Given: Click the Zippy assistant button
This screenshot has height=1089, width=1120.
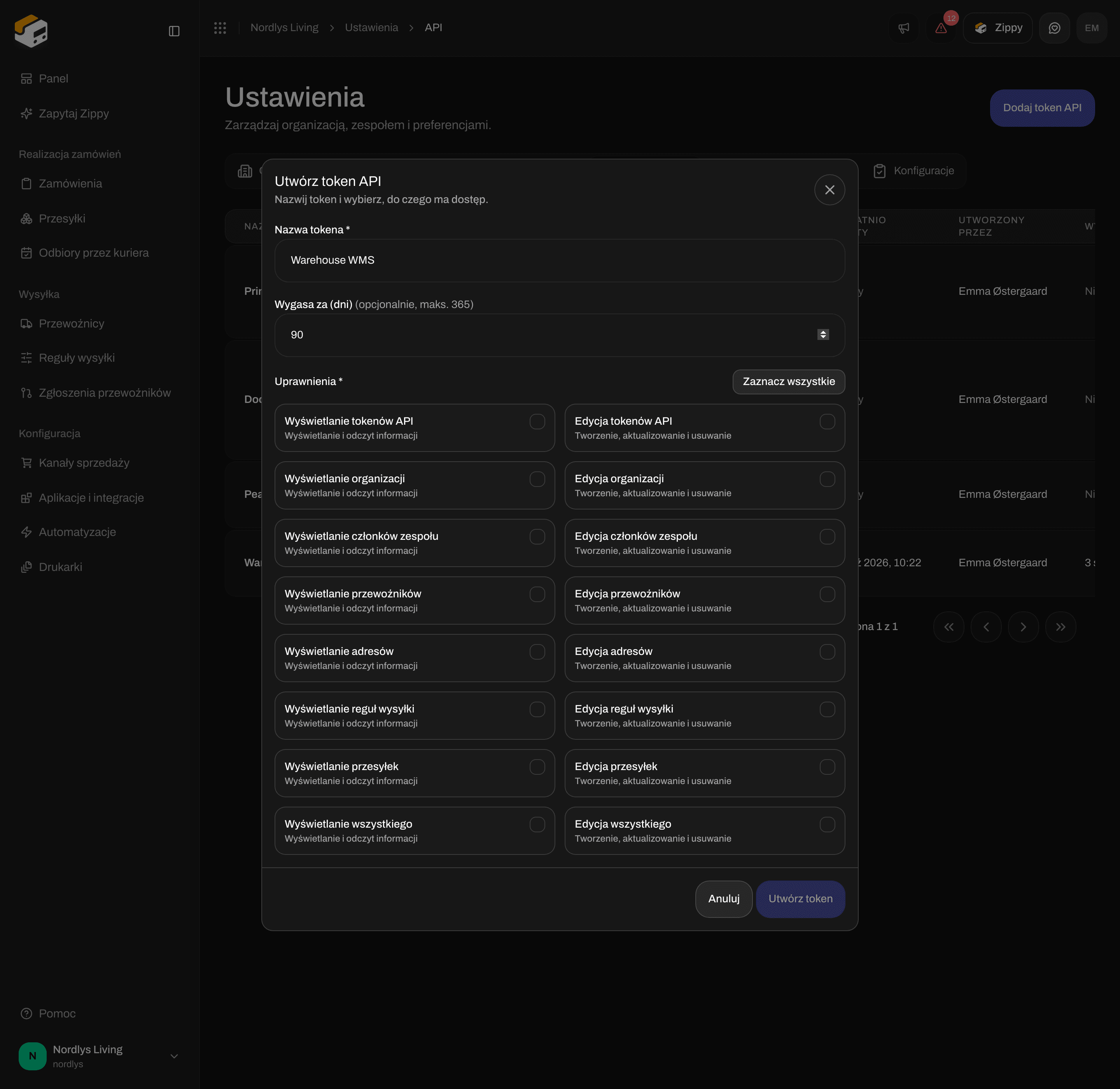Looking at the screenshot, I should click(x=997, y=28).
